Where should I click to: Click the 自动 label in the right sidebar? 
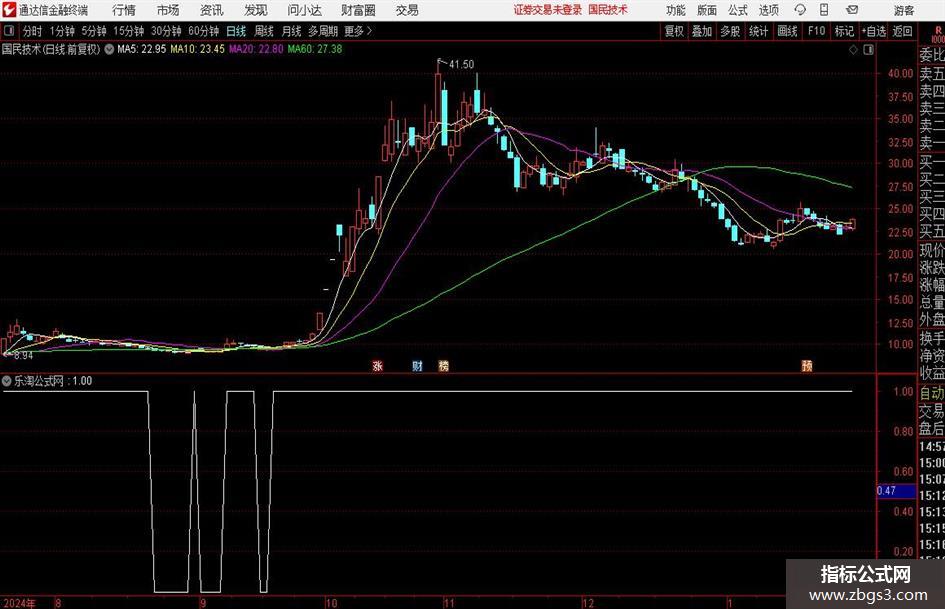coord(932,393)
